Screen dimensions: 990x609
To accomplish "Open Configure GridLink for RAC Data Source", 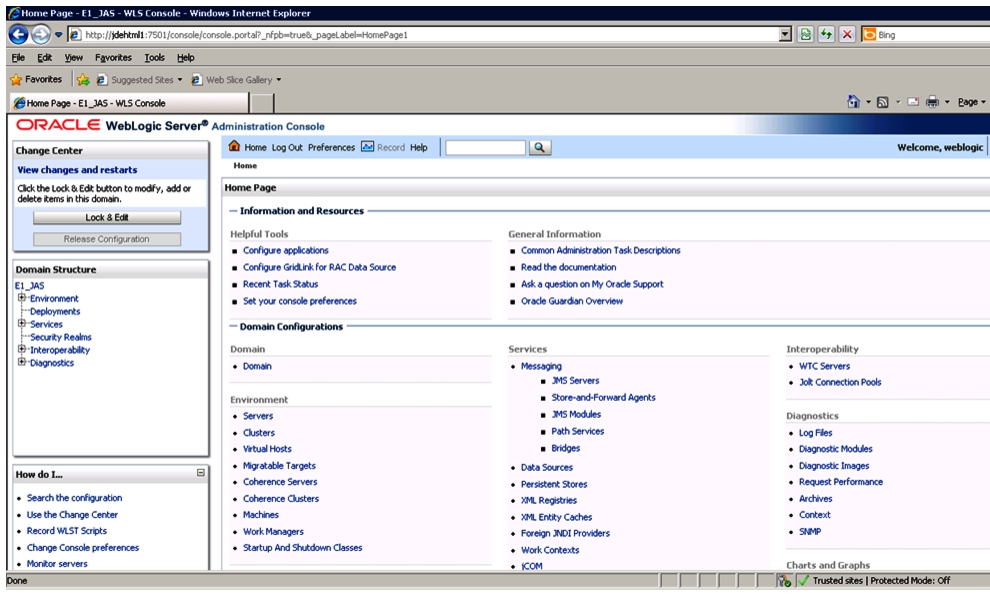I will [319, 268].
